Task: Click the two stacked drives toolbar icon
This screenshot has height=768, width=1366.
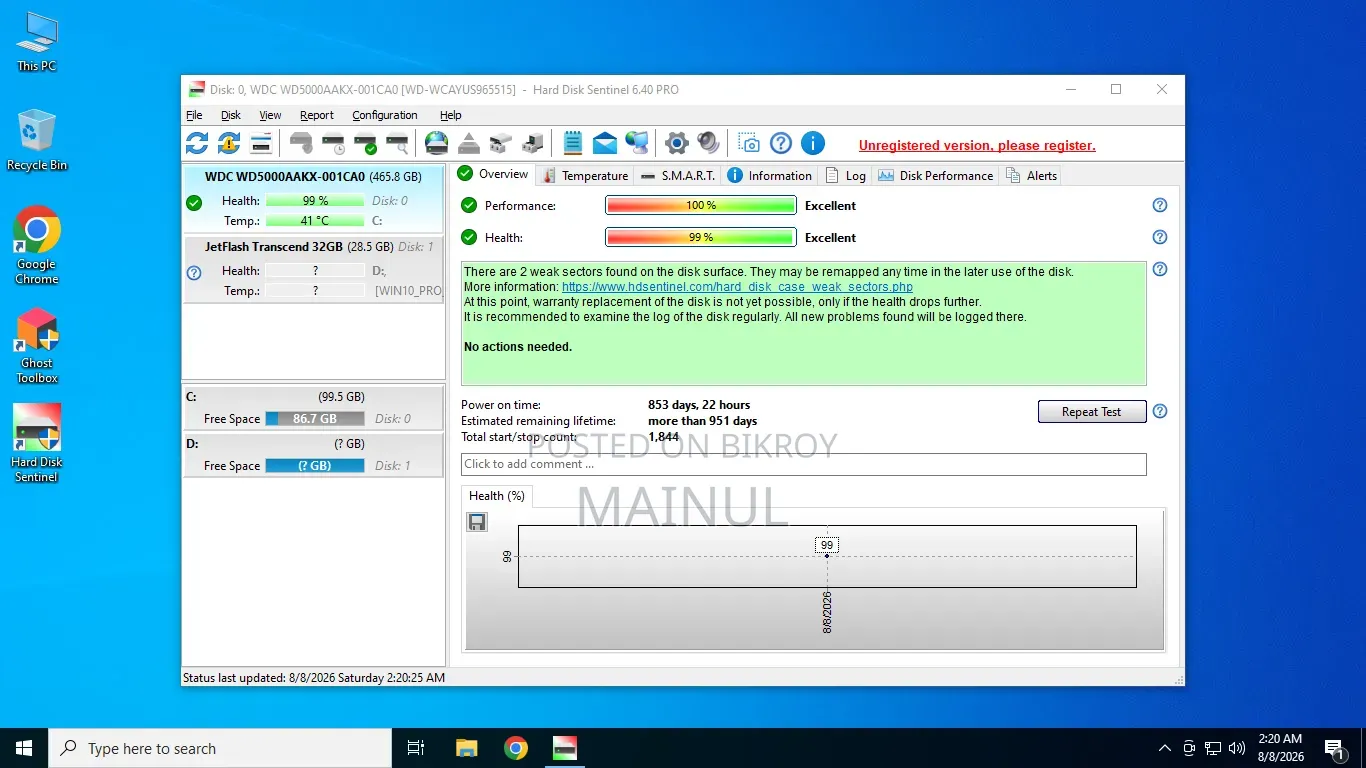Action: click(x=500, y=143)
